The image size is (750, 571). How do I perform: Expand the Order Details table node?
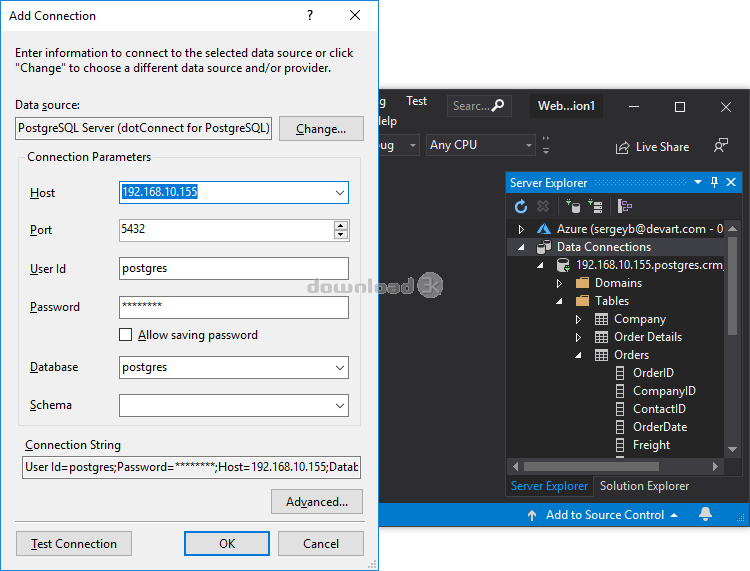coord(578,338)
